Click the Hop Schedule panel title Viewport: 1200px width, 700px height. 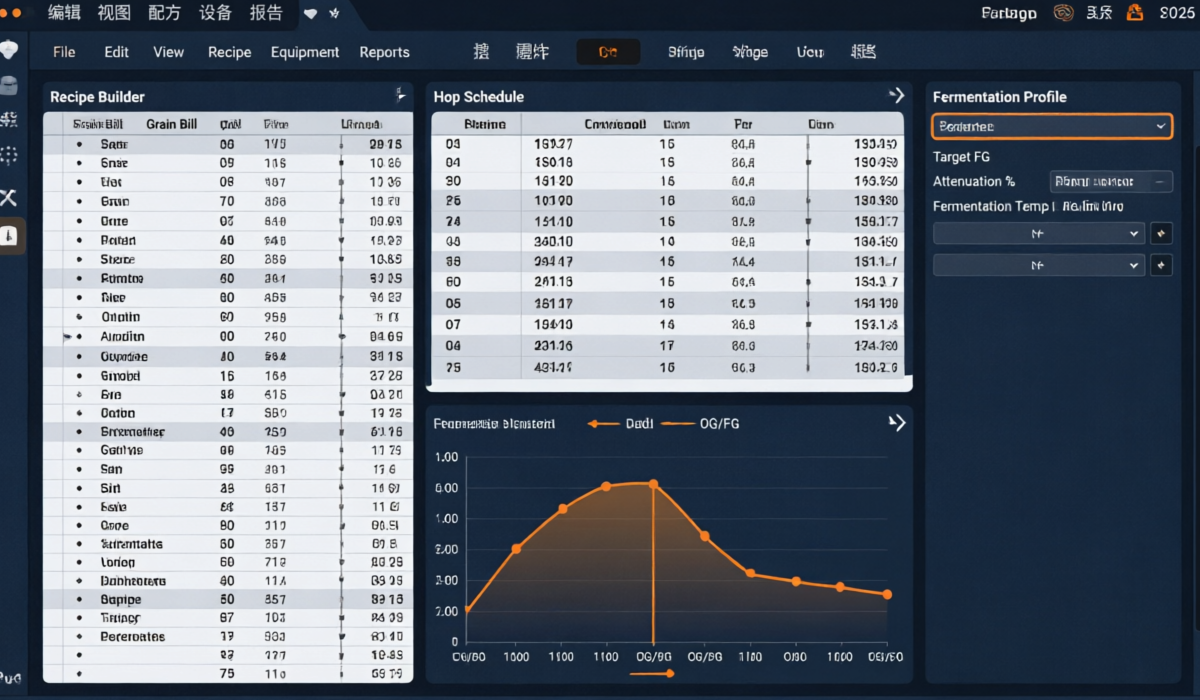pos(478,97)
